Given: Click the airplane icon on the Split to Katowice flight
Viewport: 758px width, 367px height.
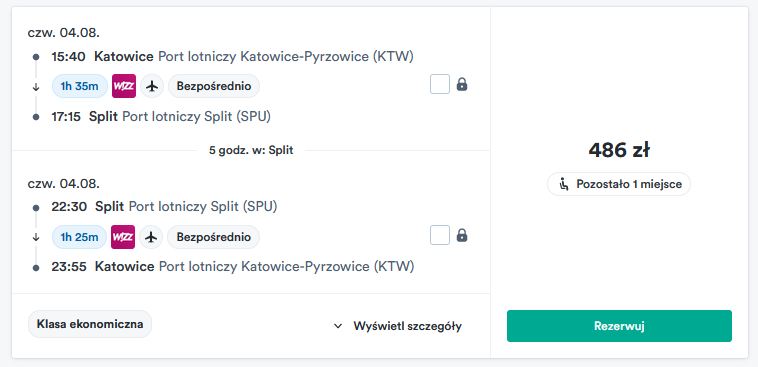Looking at the screenshot, I should [151, 237].
